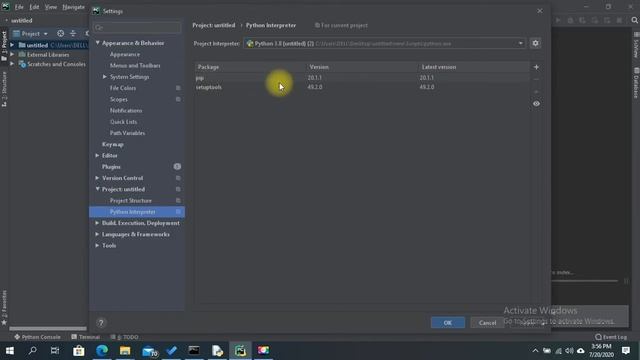Image resolution: width=640 pixels, height=360 pixels.
Task: Click the Latest version column header
Action: click(439, 67)
